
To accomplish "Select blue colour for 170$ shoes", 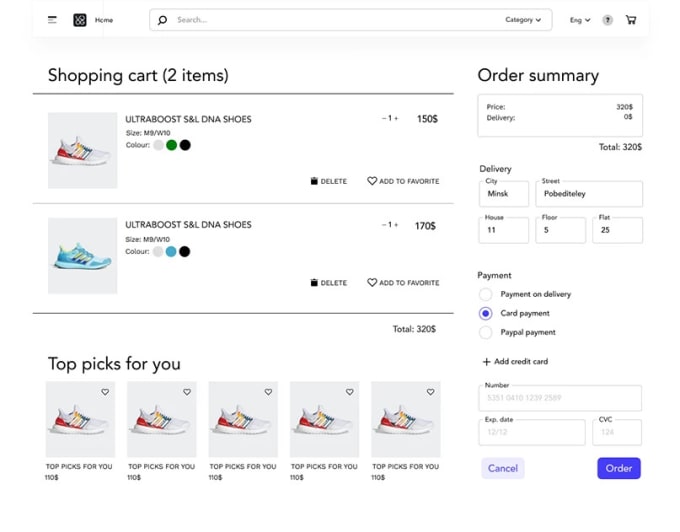I will 171,251.
